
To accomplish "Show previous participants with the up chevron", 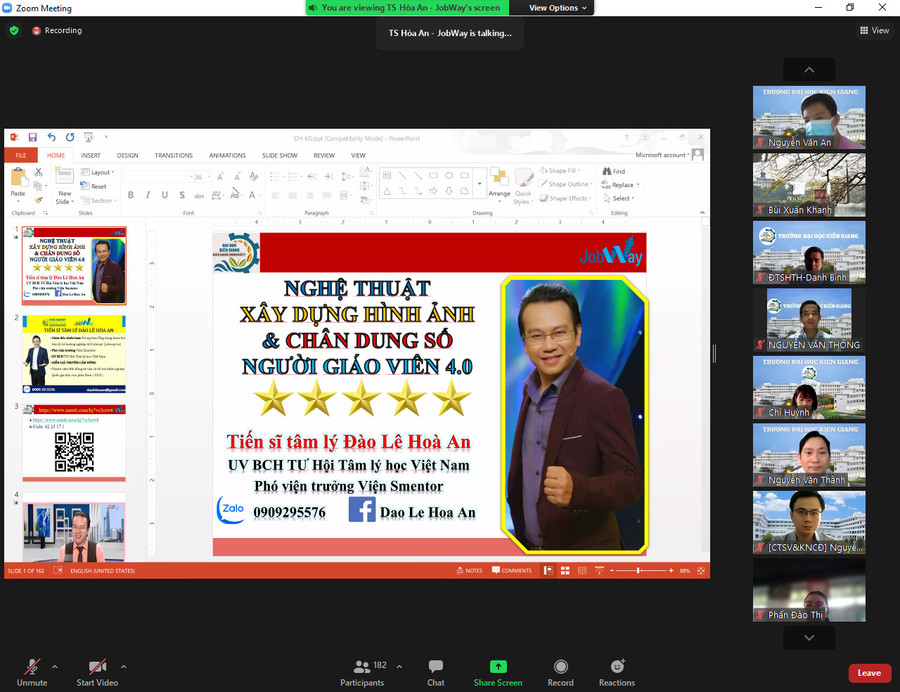I will pyautogui.click(x=809, y=69).
